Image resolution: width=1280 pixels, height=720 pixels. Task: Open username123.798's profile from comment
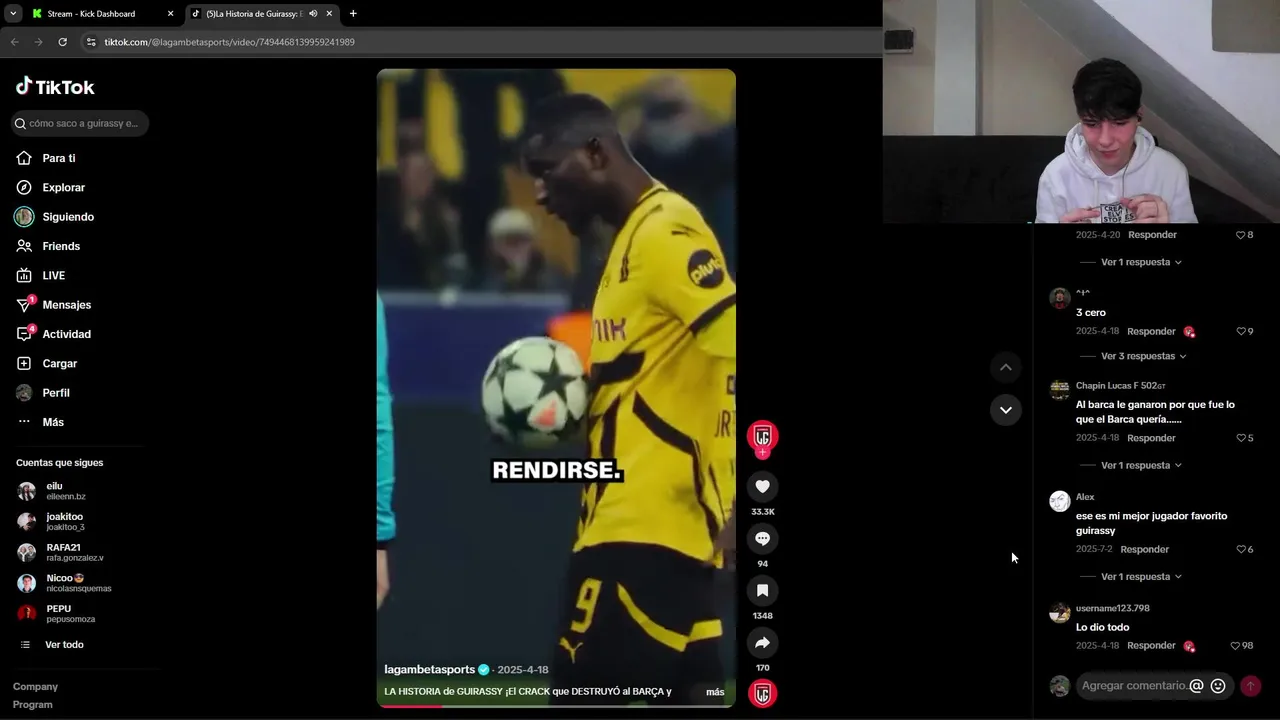pos(1112,608)
